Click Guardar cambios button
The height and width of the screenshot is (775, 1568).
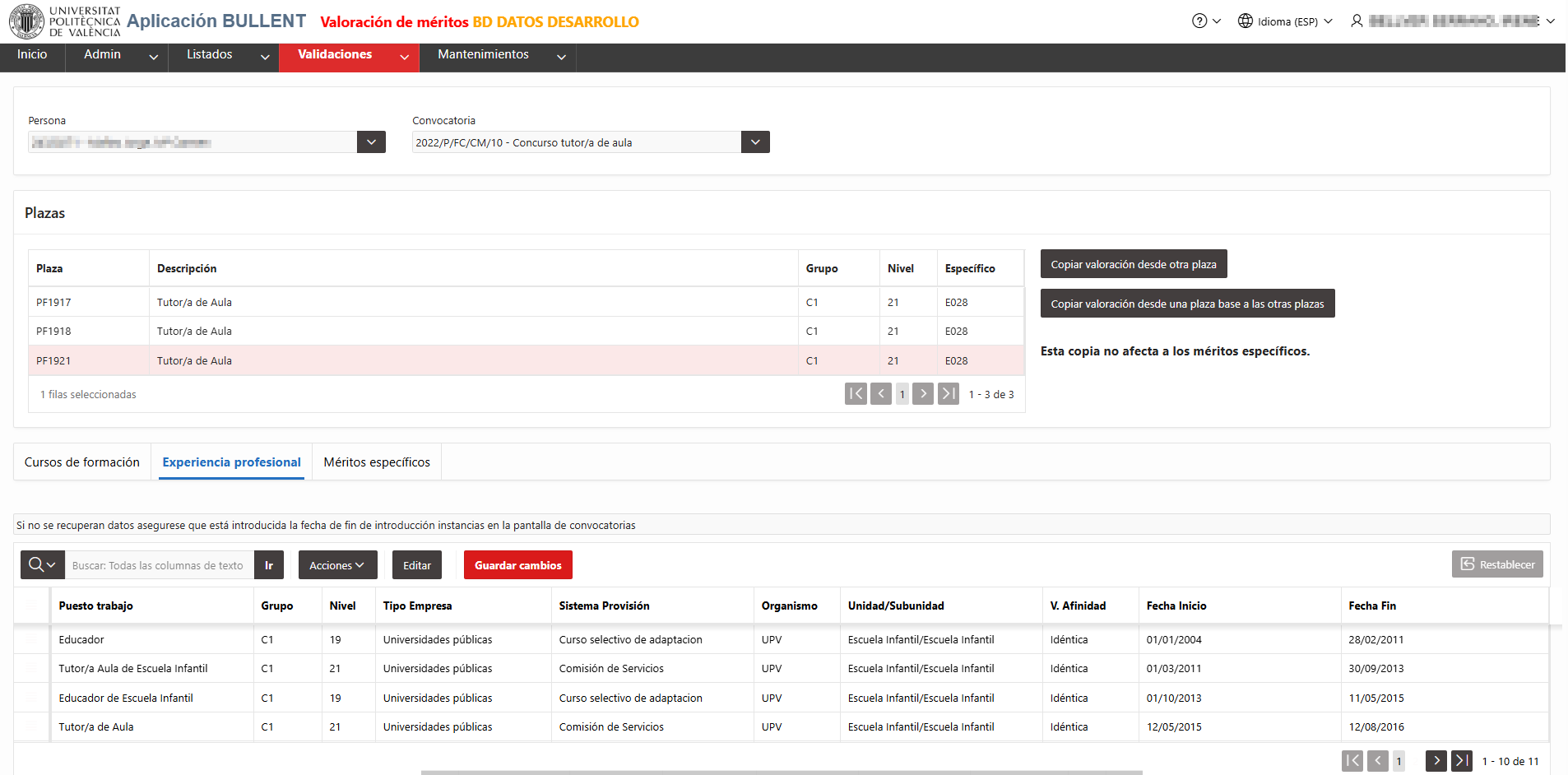click(x=518, y=565)
